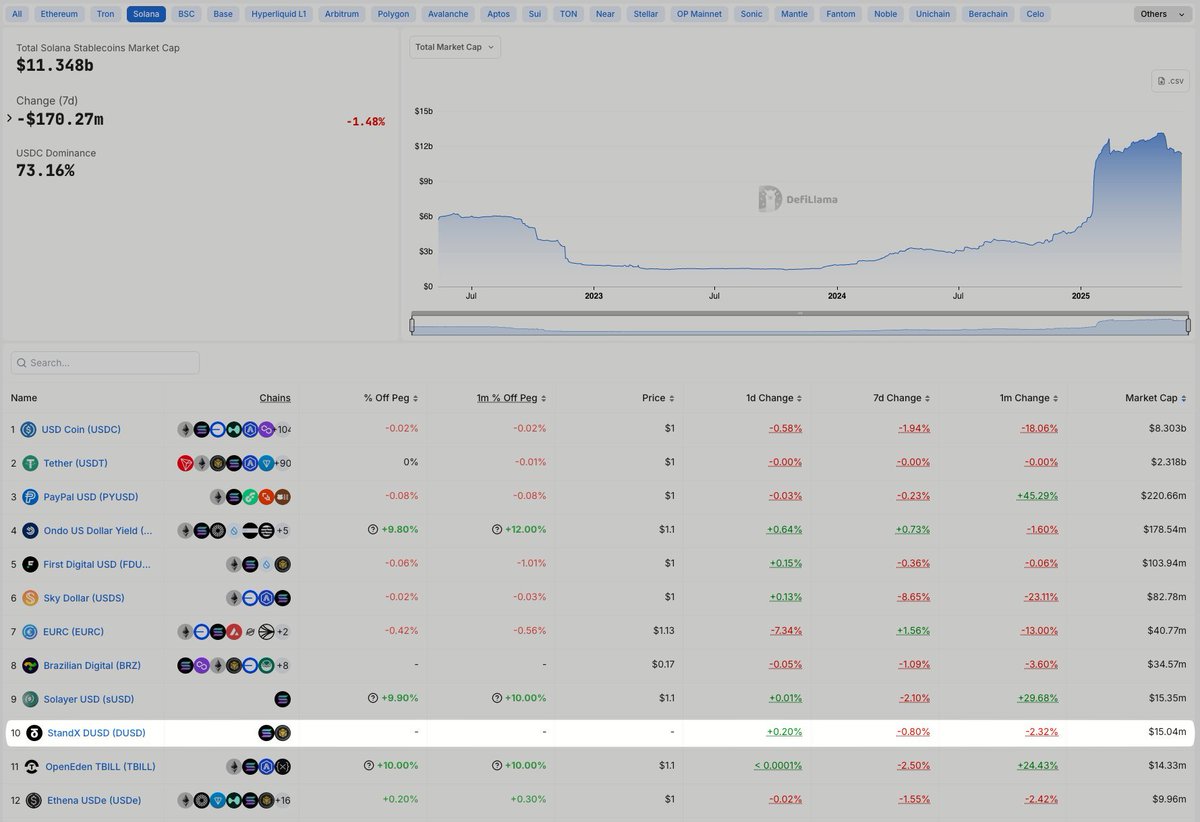Click the +24.43% 1m change value

point(1036,766)
